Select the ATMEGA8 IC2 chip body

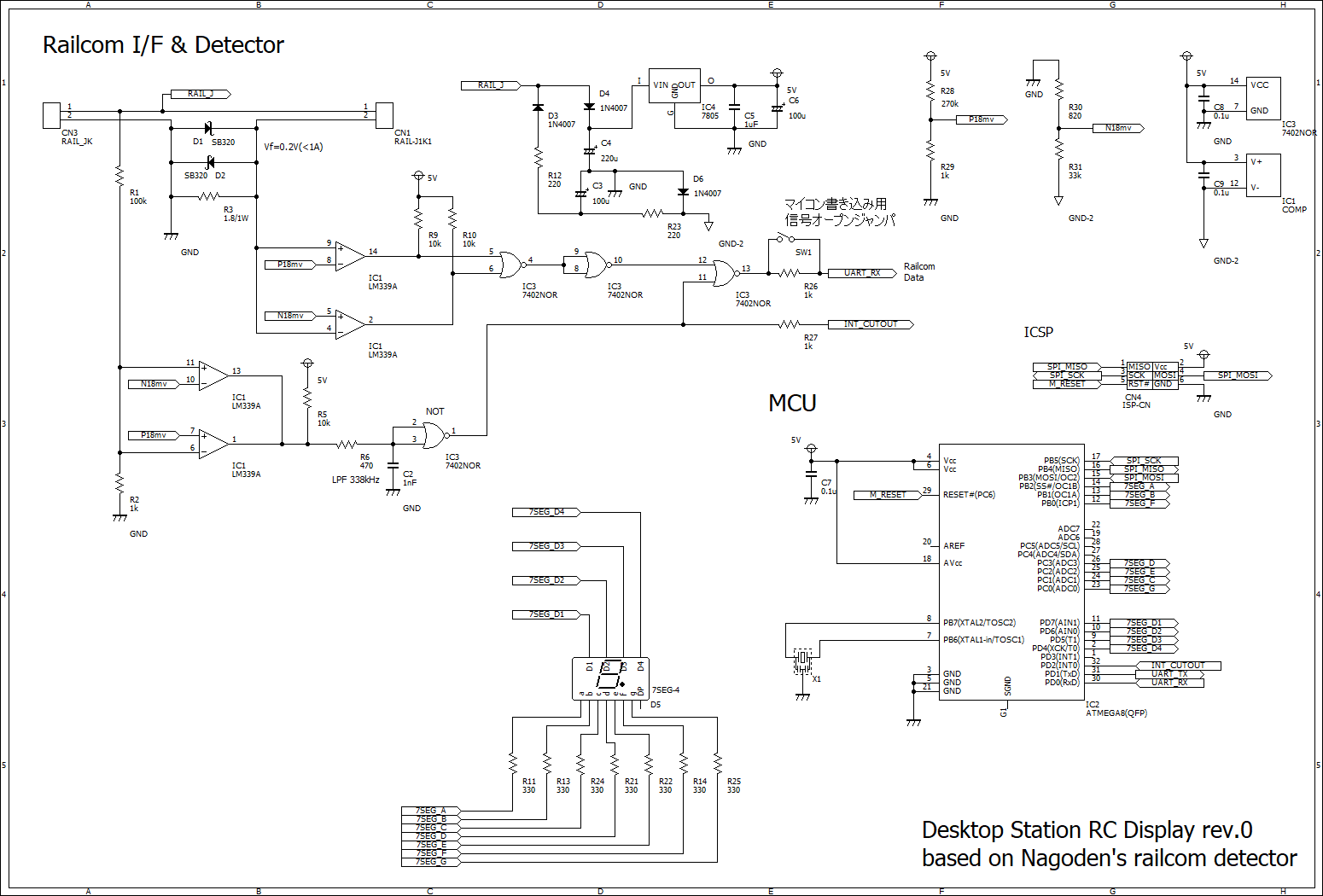point(1011,572)
